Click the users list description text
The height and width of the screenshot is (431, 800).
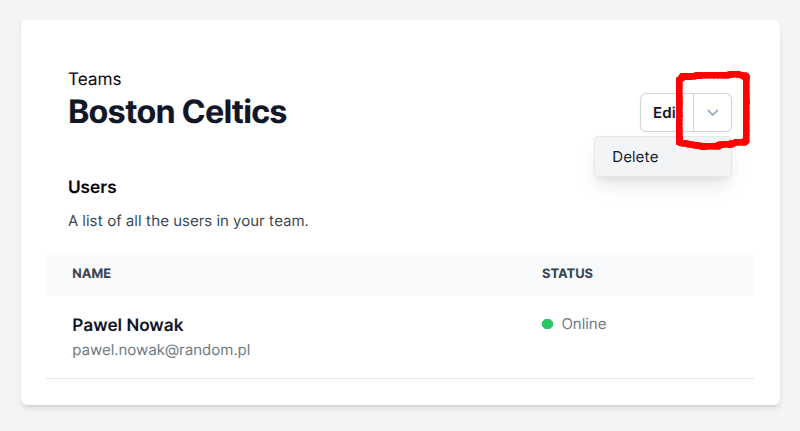[188, 221]
